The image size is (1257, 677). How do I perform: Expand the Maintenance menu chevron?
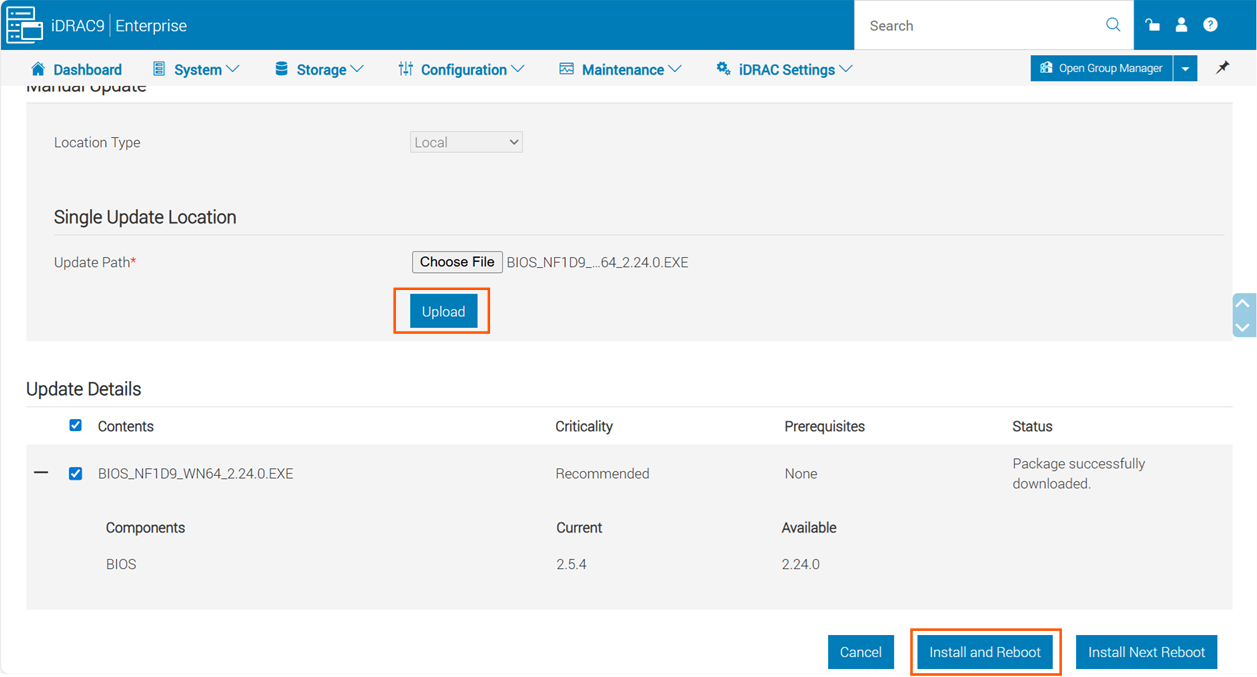[x=675, y=69]
